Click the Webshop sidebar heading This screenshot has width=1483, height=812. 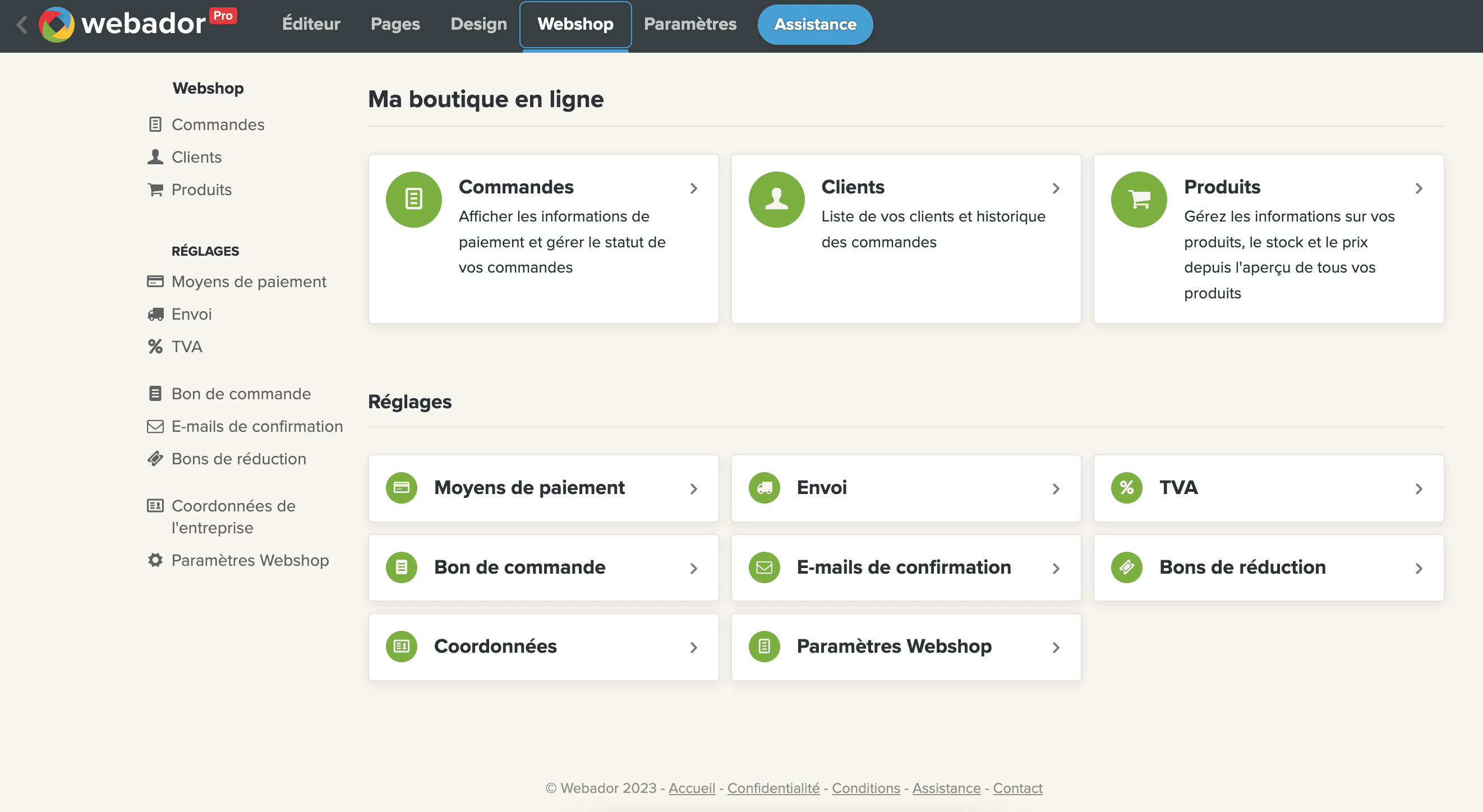(x=208, y=88)
